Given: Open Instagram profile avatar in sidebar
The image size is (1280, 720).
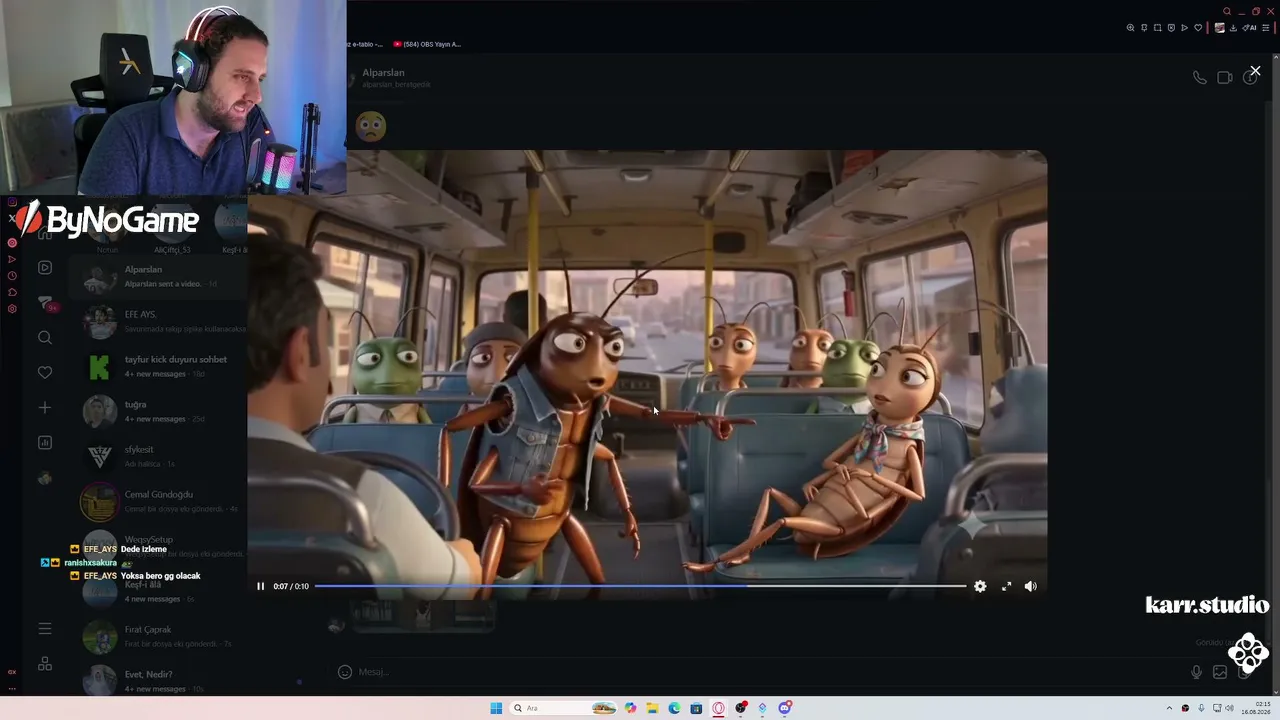Looking at the screenshot, I should (x=45, y=478).
